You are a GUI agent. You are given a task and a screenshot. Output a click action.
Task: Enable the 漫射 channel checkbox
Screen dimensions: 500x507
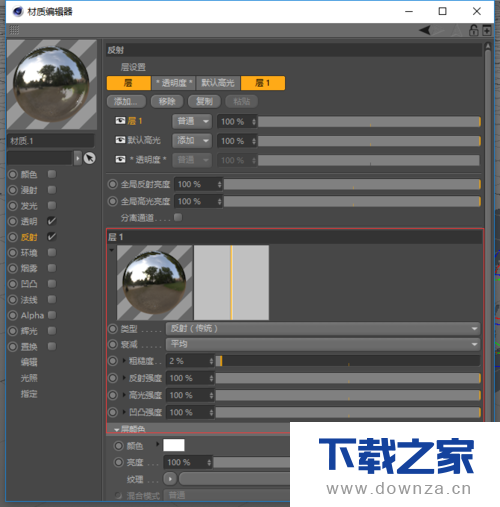pos(52,190)
